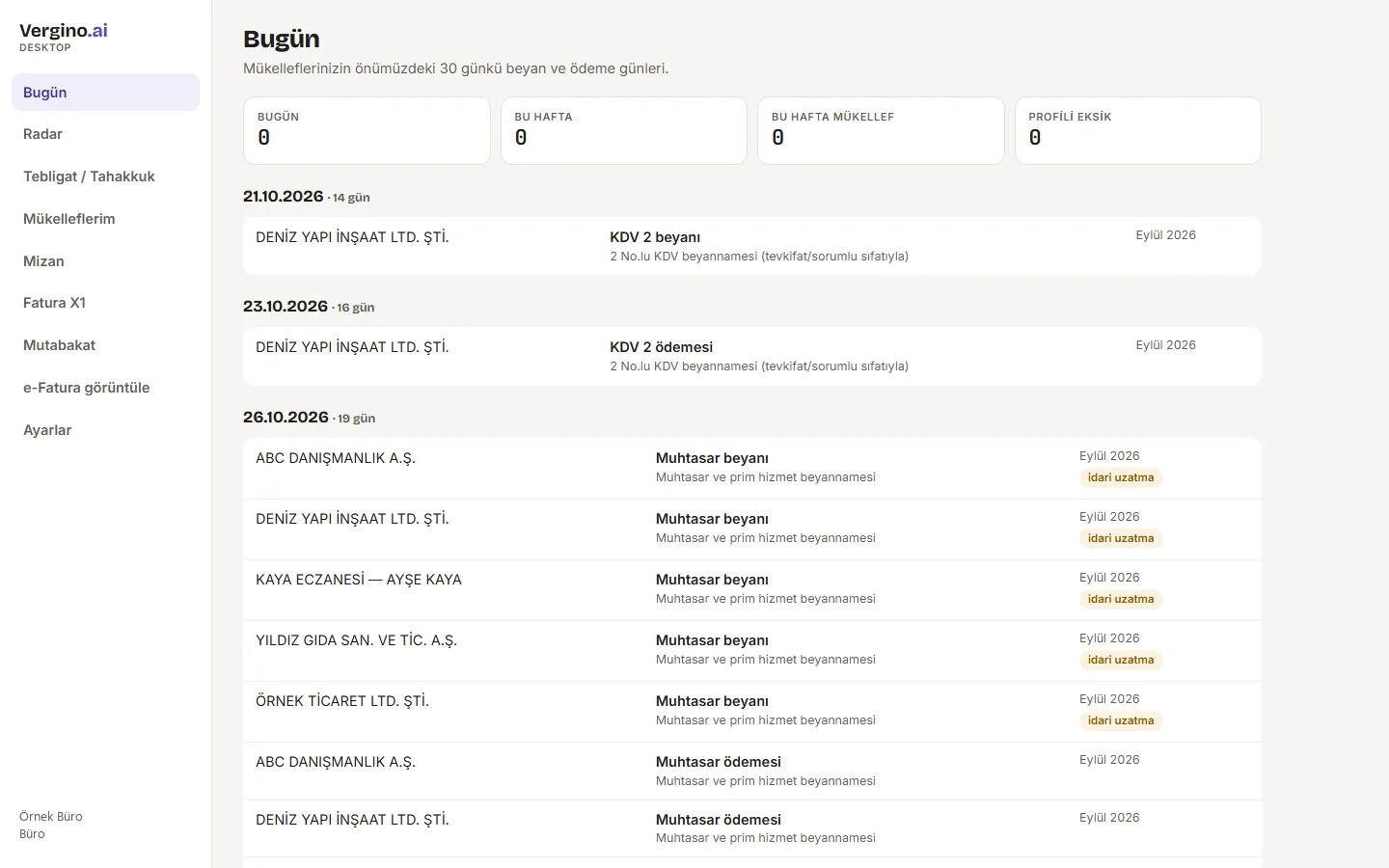Open DENİZ YAPI KDV 2 beyanı row
The width and height of the screenshot is (1389, 868).
coord(752,246)
